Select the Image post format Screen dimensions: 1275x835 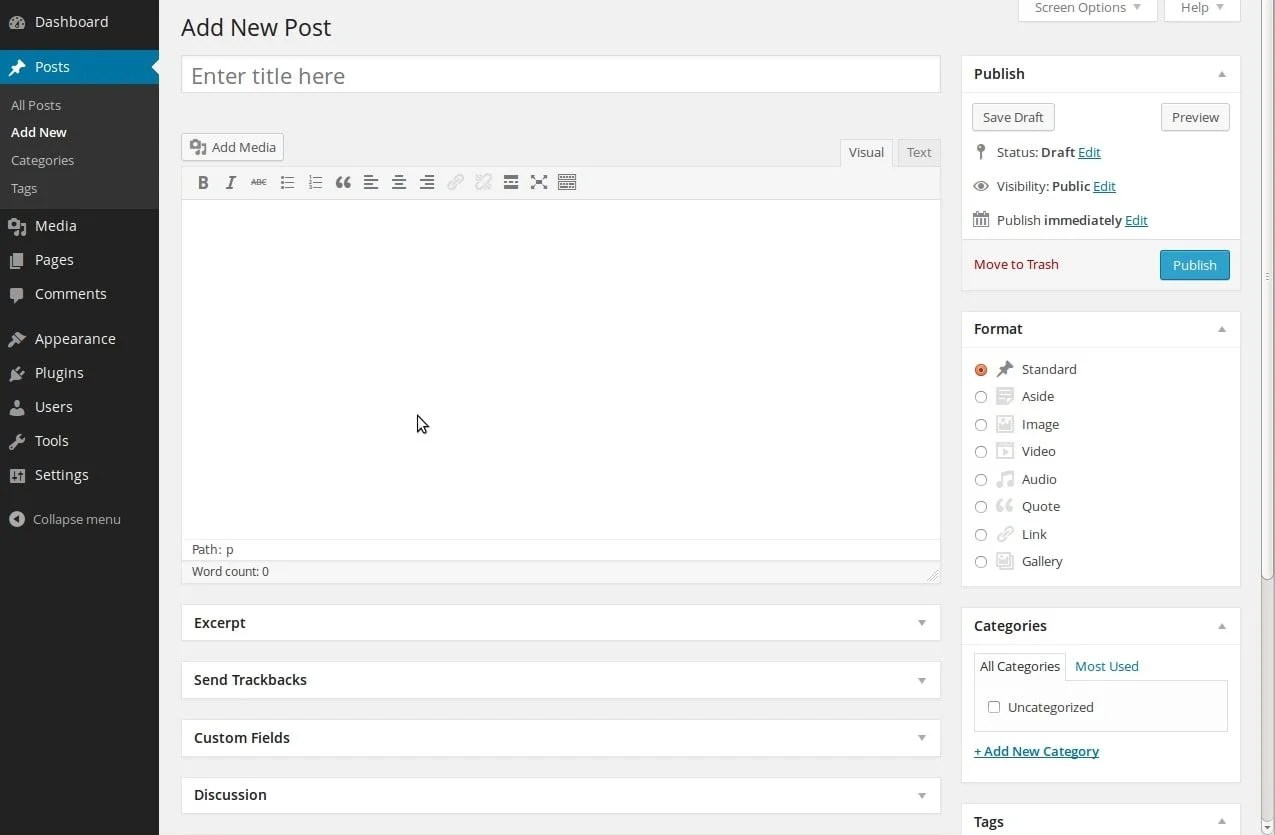click(x=981, y=425)
